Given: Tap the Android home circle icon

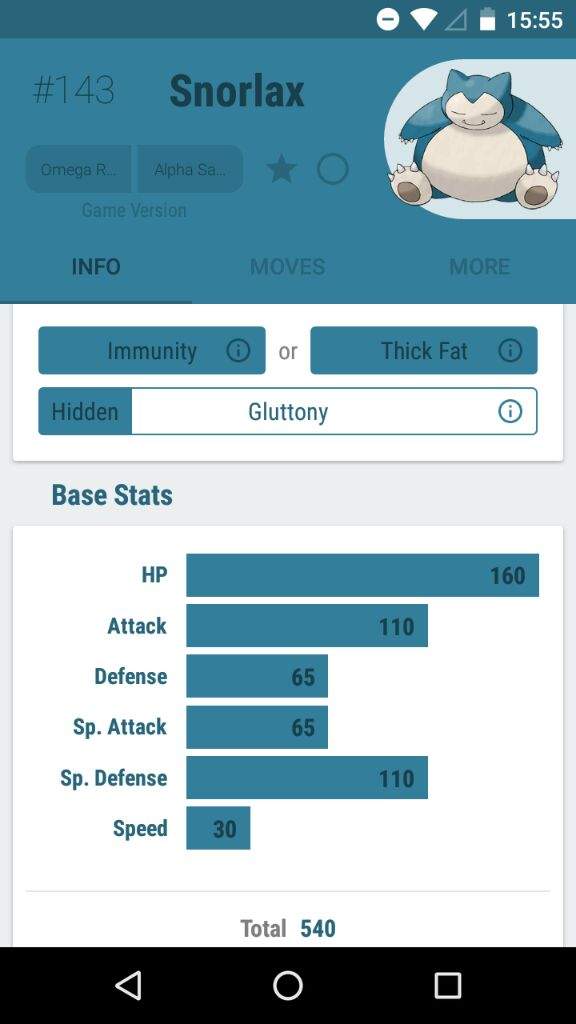Looking at the screenshot, I should [287, 985].
